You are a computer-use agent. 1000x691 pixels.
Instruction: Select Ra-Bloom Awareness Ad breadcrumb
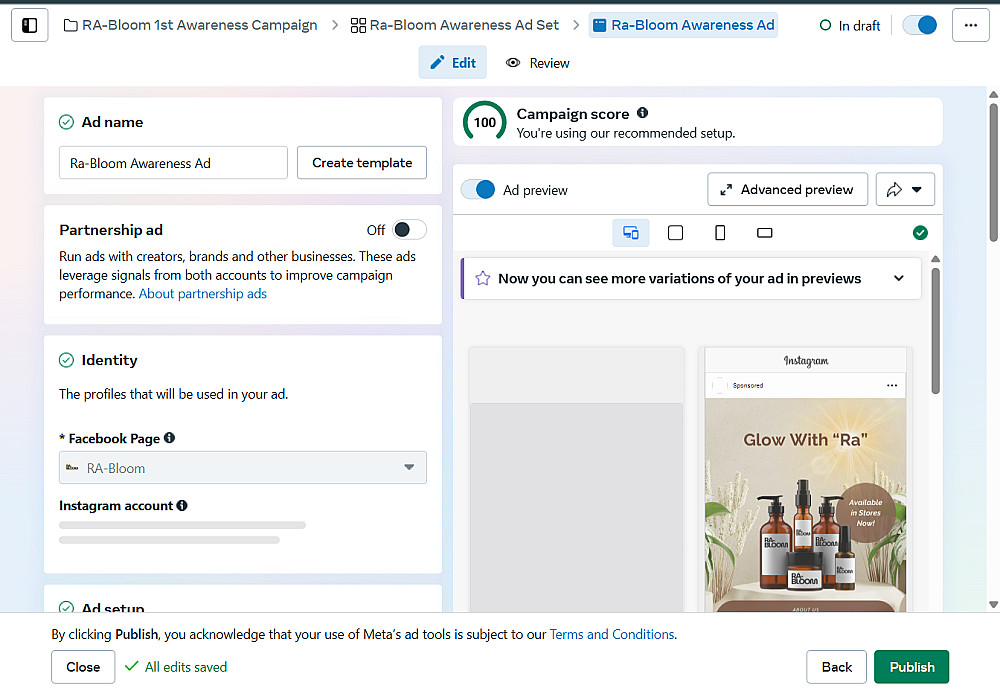[683, 26]
